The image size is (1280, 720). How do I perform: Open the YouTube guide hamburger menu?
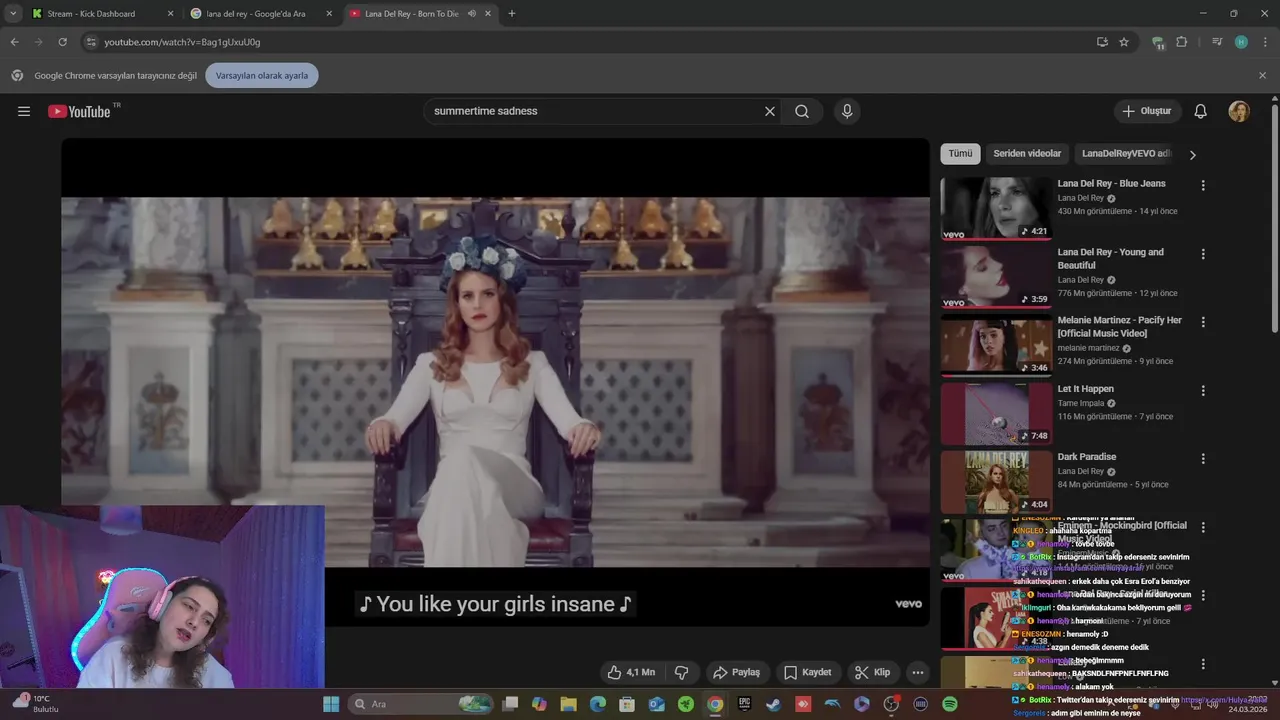[24, 111]
